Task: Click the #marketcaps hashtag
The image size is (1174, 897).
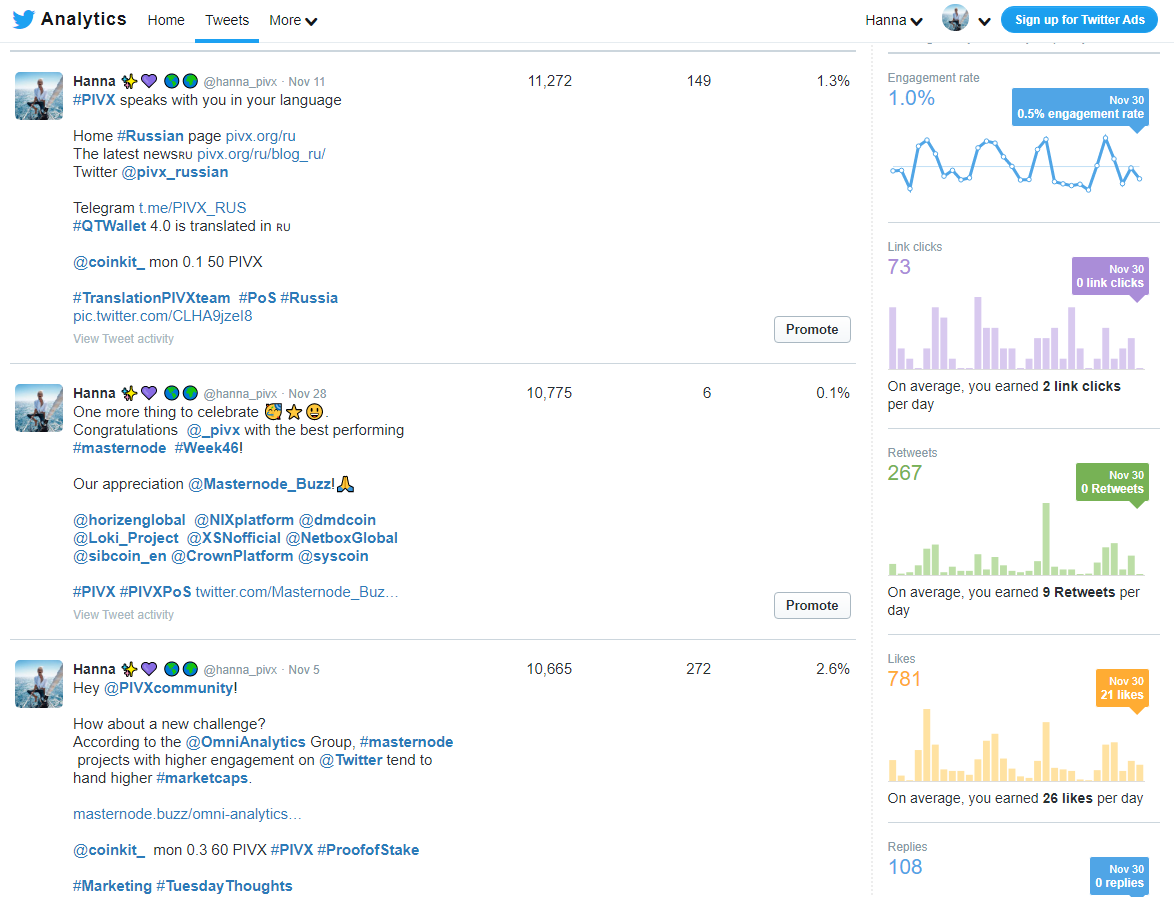Action: tap(202, 778)
